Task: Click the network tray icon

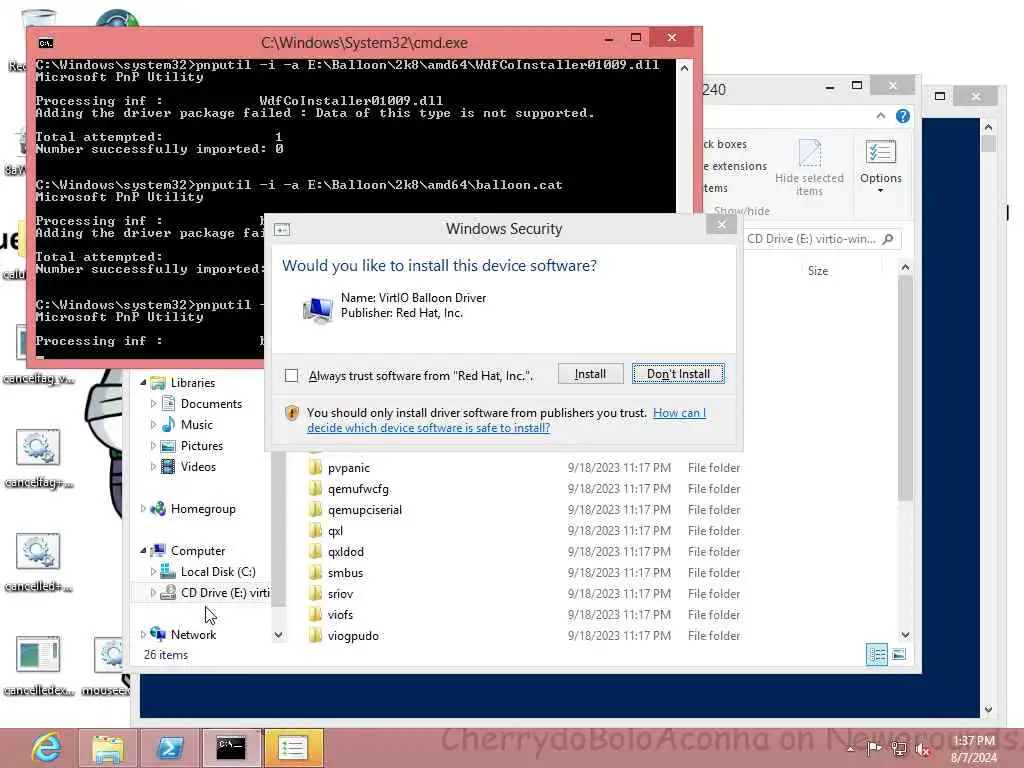Action: 899,750
